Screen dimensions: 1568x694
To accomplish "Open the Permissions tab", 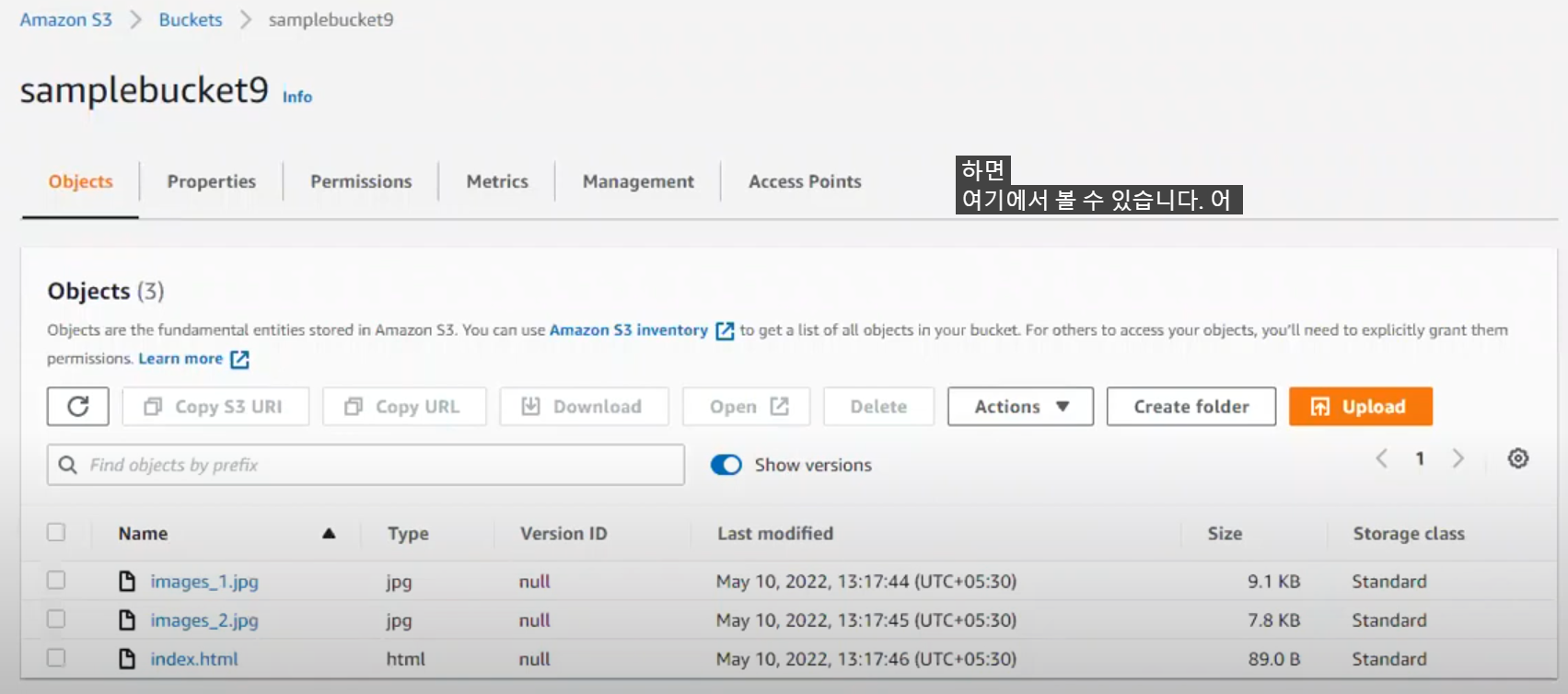I will 361,181.
